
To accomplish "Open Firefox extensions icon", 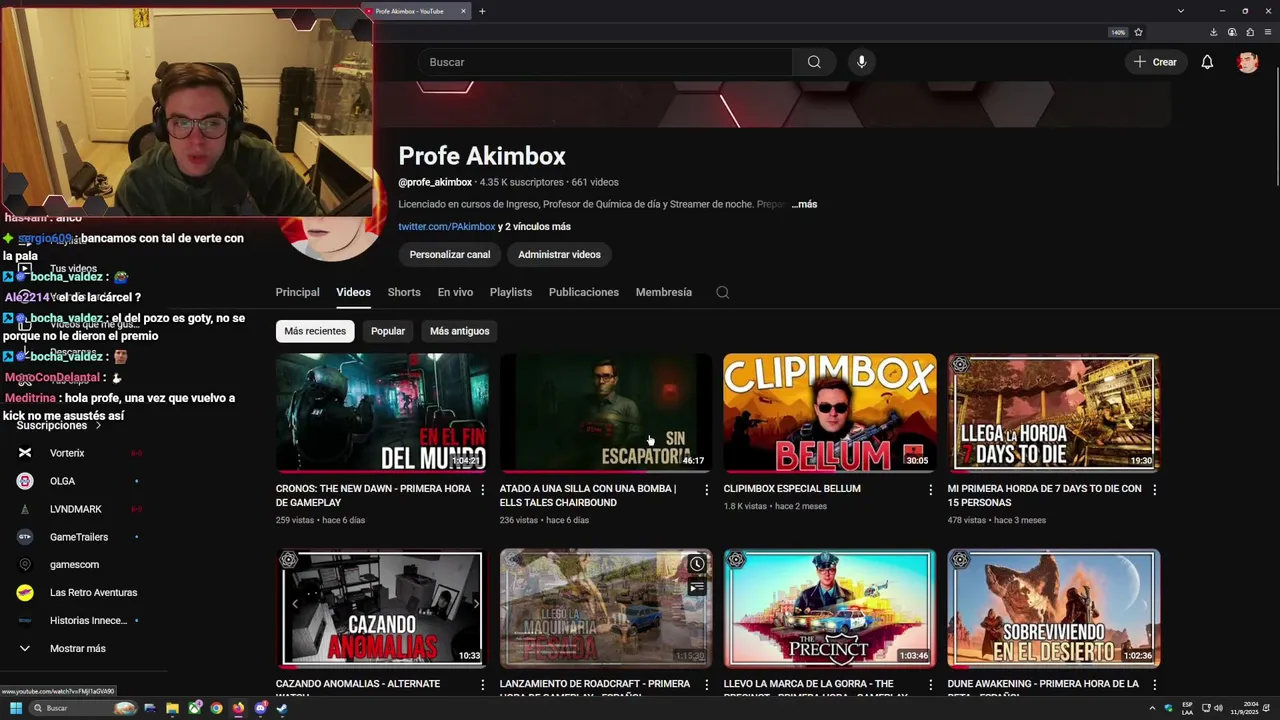I will click(x=1250, y=32).
